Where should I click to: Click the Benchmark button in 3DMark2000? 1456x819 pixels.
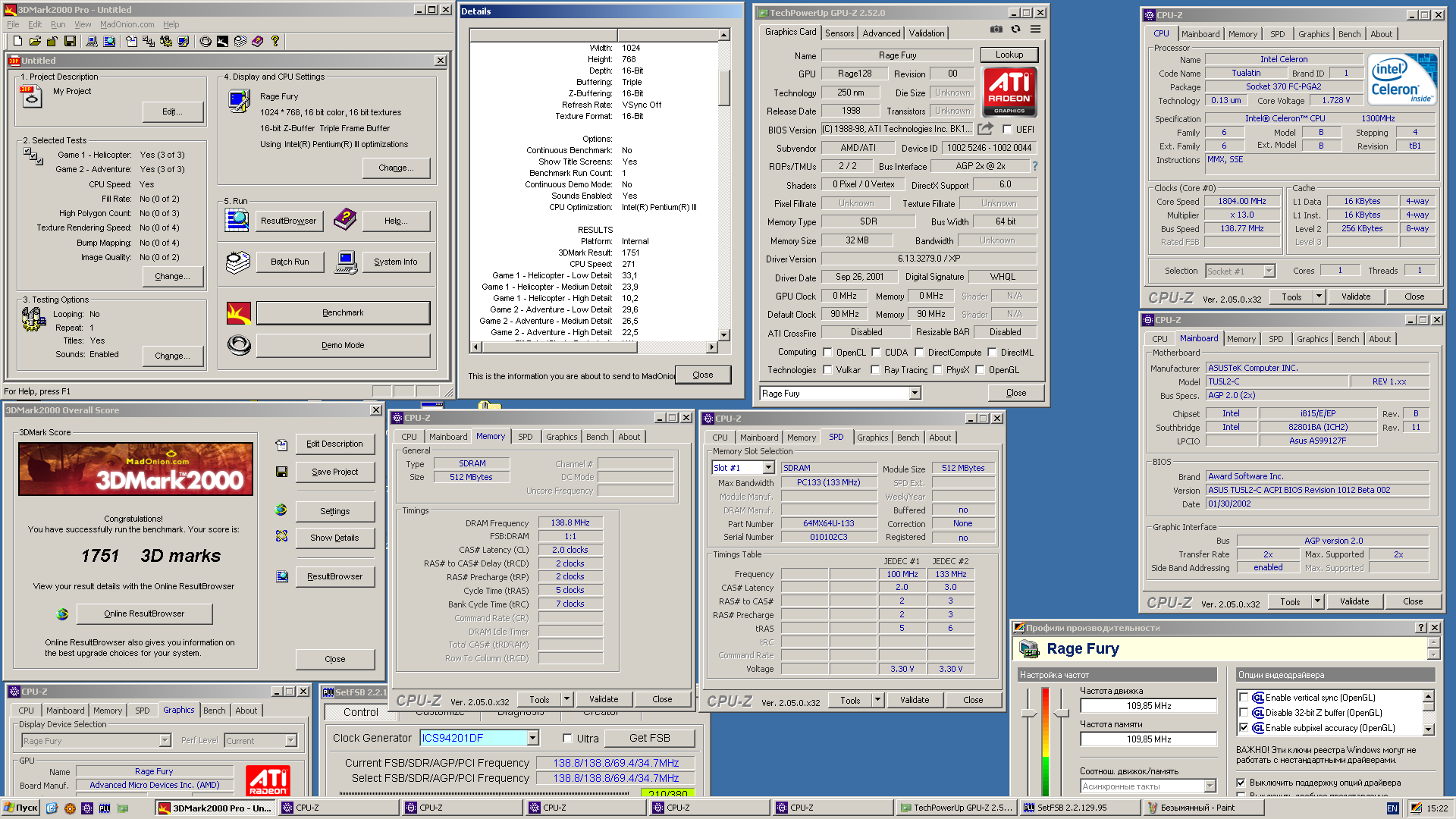coord(343,312)
